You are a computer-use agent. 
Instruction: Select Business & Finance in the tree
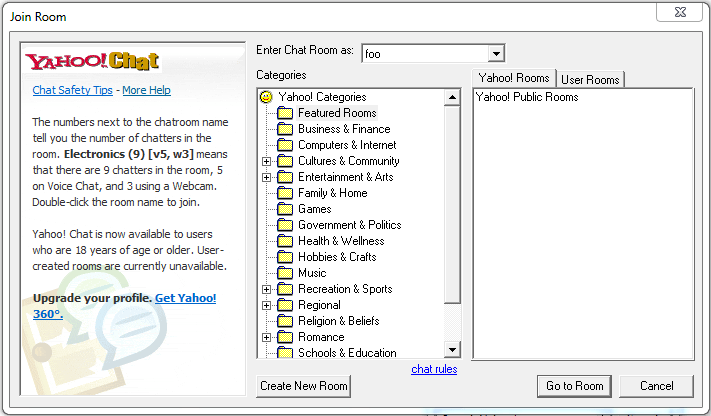344,129
